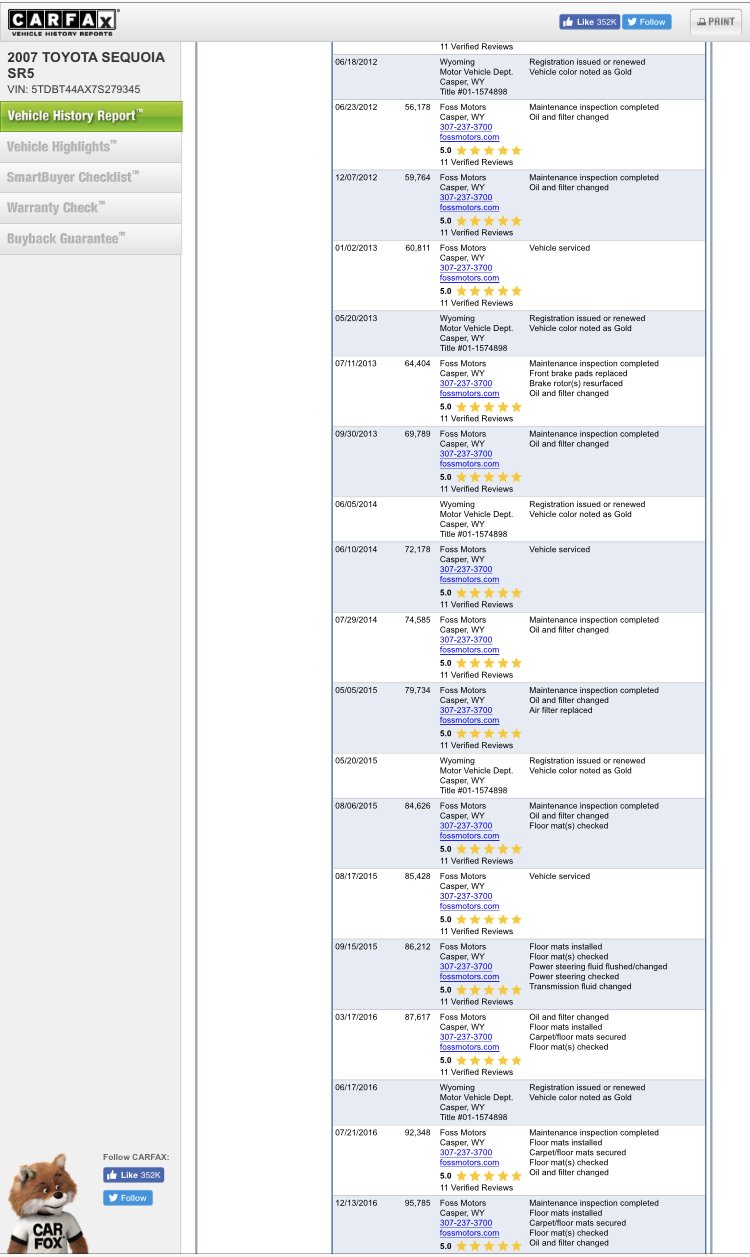Open the Vehicle Highlights tab
Screen dimensions: 750x1257
(x=91, y=147)
